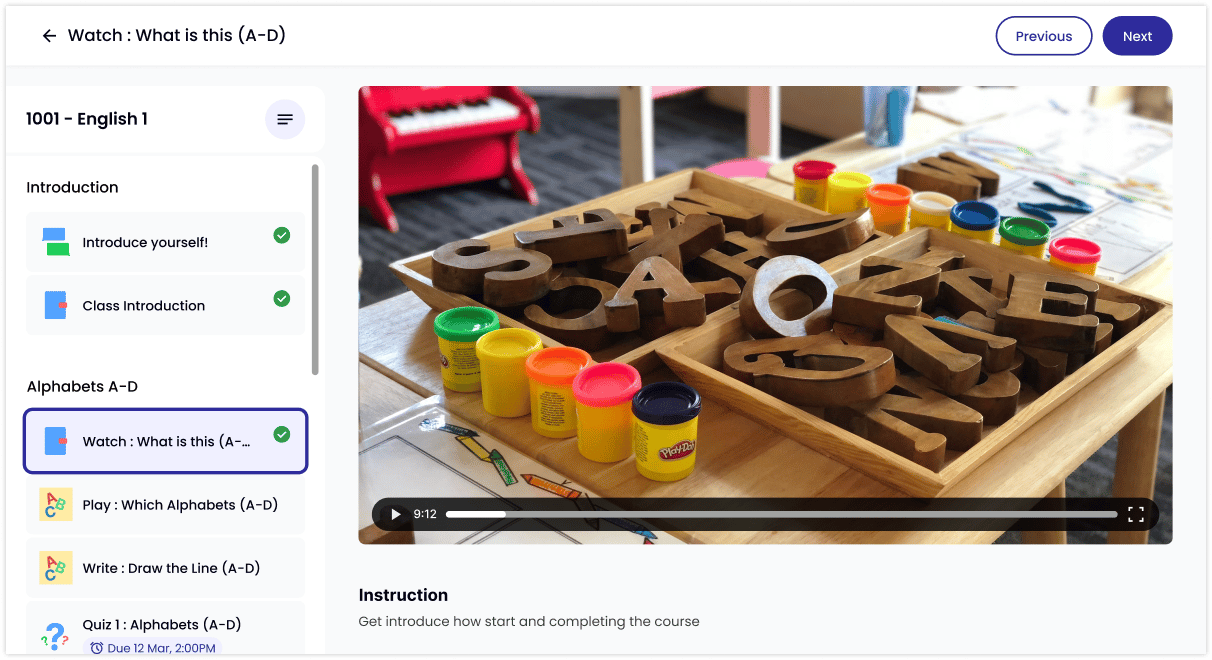Open the course outline menu icon
This screenshot has width=1212, height=660.
point(285,119)
